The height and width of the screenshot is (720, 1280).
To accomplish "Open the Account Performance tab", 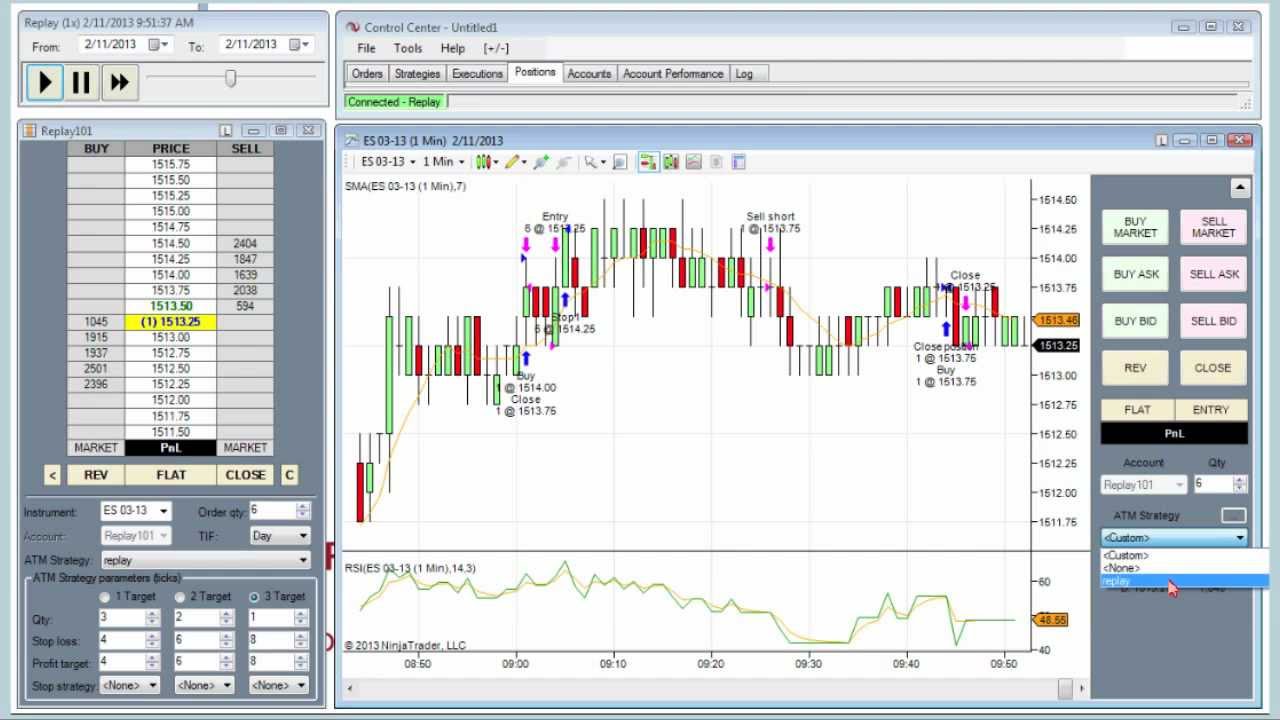I will [x=673, y=74].
